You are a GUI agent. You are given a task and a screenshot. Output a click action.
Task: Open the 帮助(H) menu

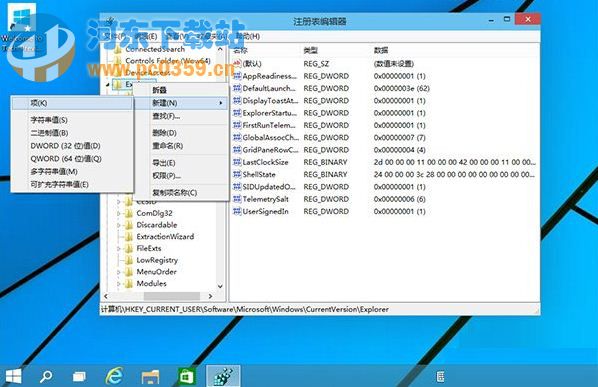point(248,36)
